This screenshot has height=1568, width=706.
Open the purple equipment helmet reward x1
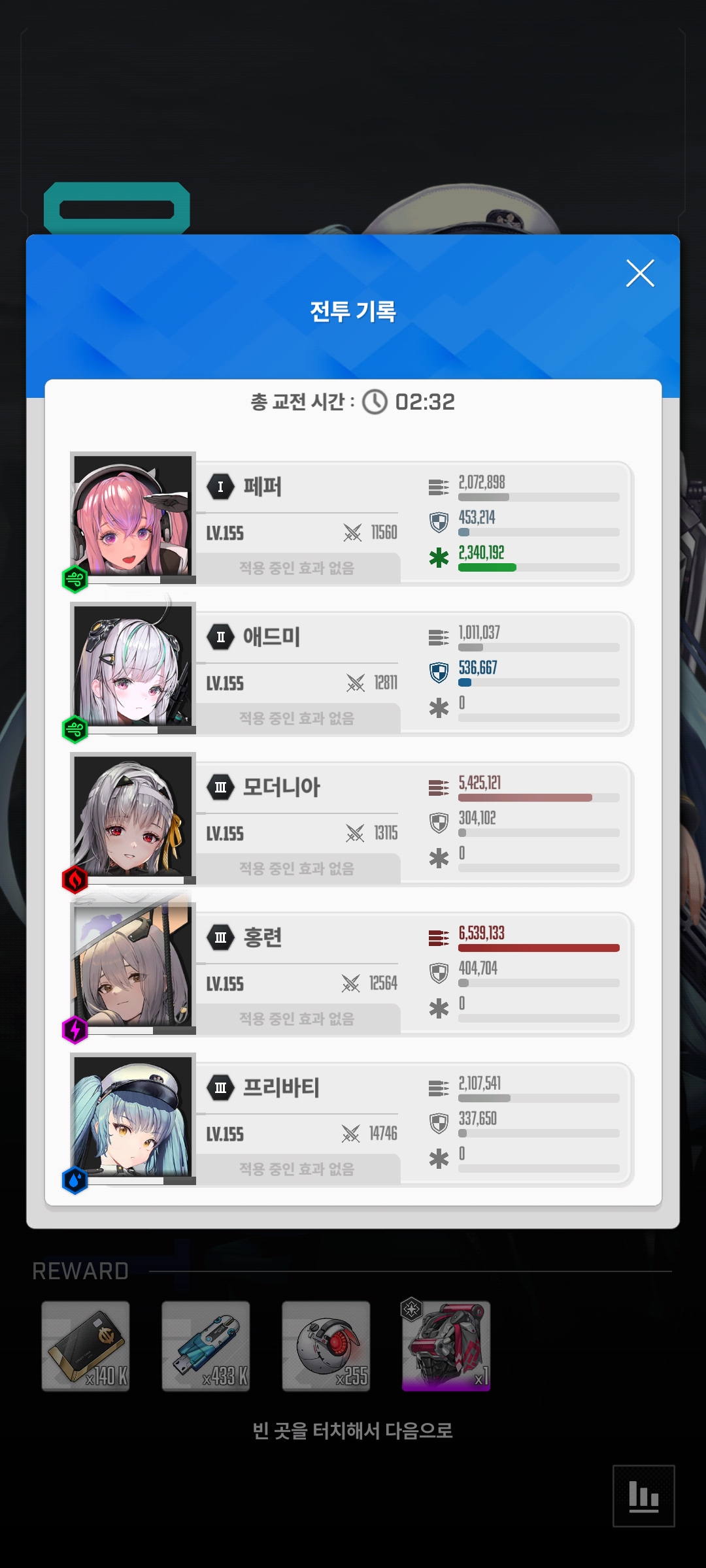coord(446,1345)
